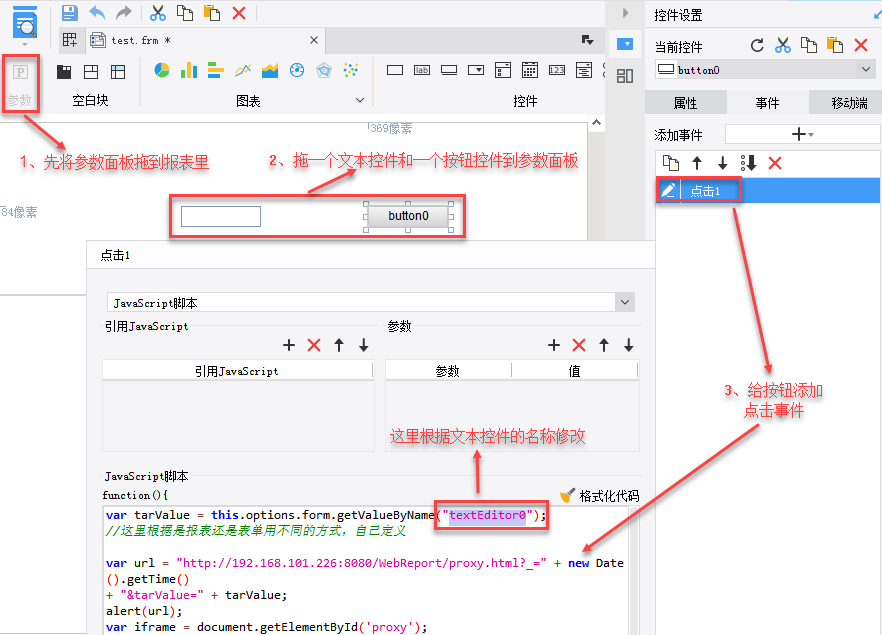Click the 格式化代码 format code button
Image resolution: width=882 pixels, height=635 pixels.
[x=600, y=496]
